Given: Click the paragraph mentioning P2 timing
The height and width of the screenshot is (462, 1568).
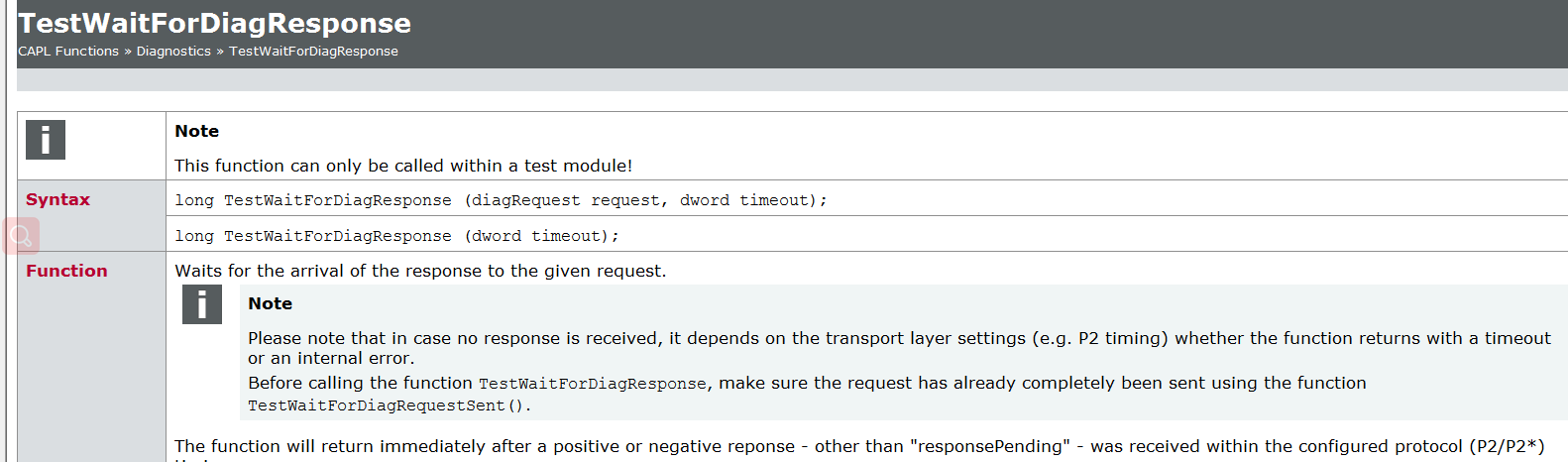Looking at the screenshot, I should click(899, 348).
